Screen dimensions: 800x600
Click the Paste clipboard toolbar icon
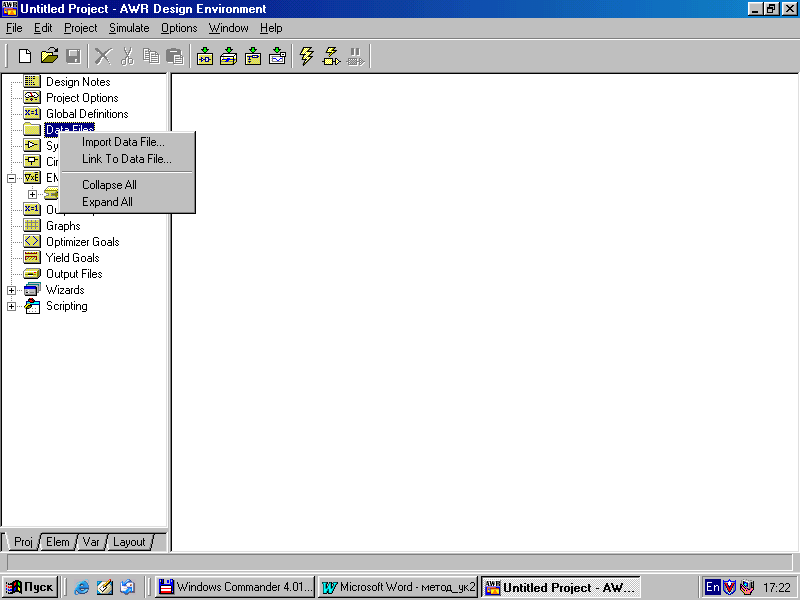pyautogui.click(x=174, y=56)
